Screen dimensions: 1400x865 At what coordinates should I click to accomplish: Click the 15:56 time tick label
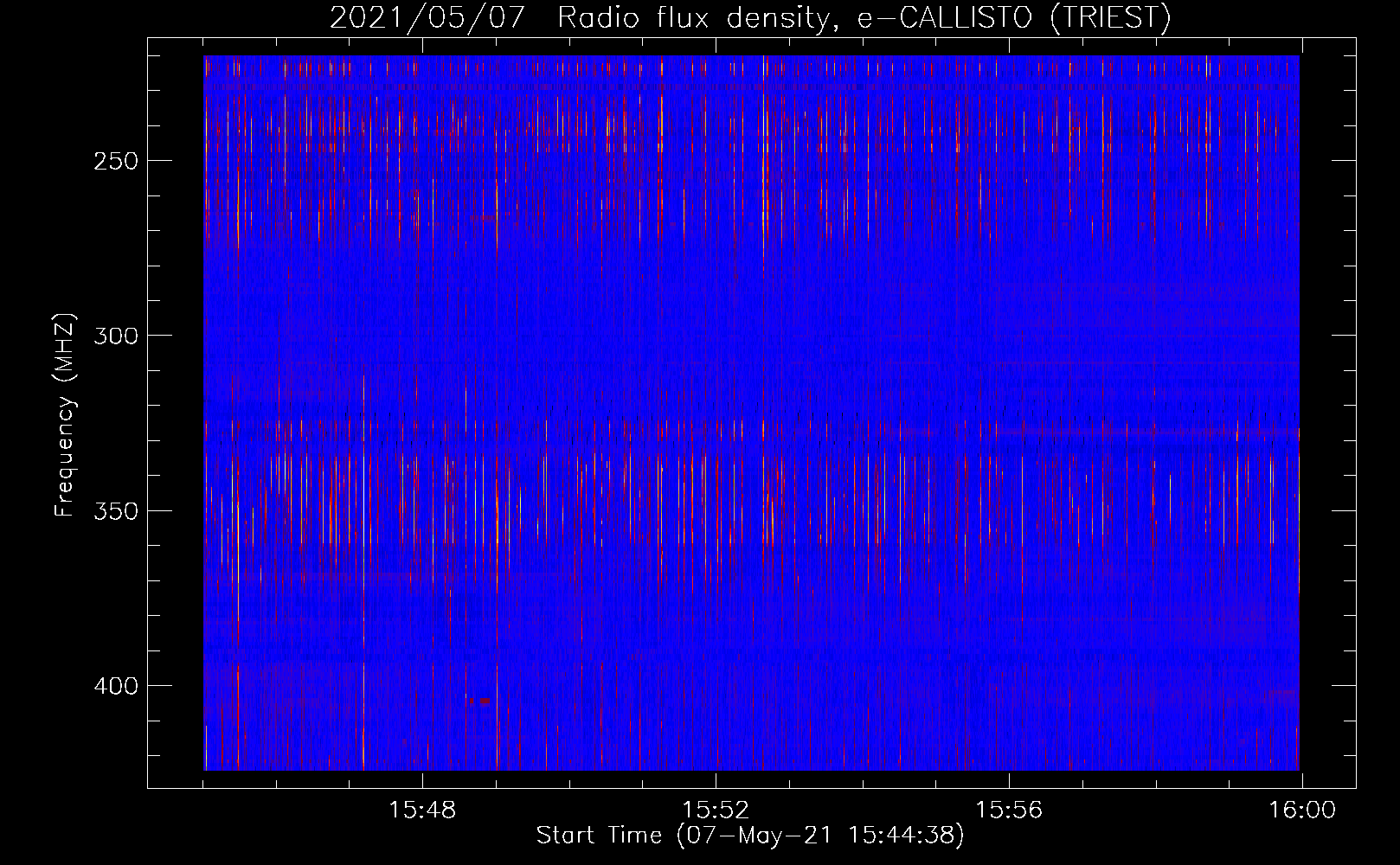click(x=1009, y=811)
